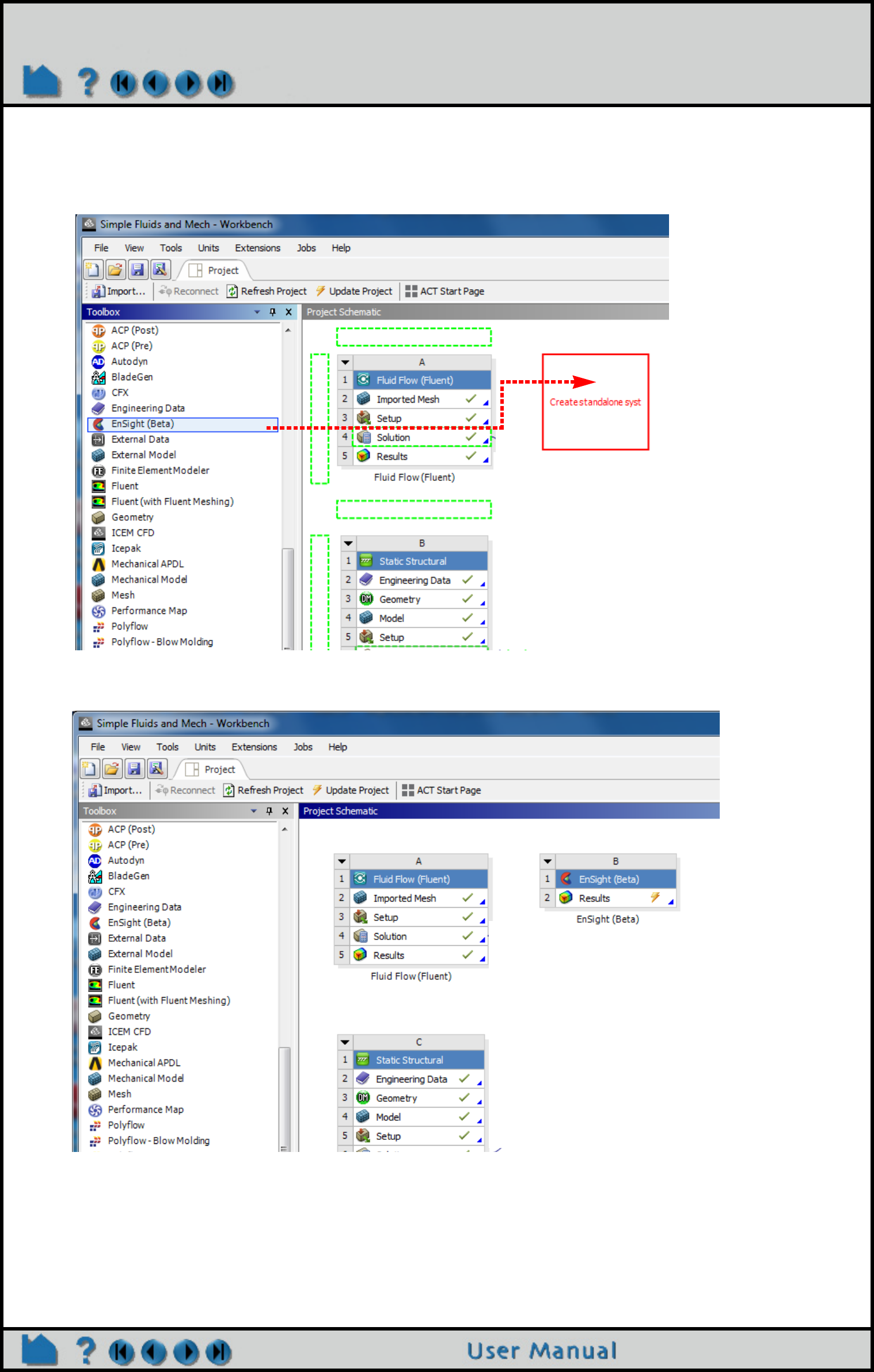
Task: Click Update Project in lower Workbench screenshot
Action: point(350,790)
